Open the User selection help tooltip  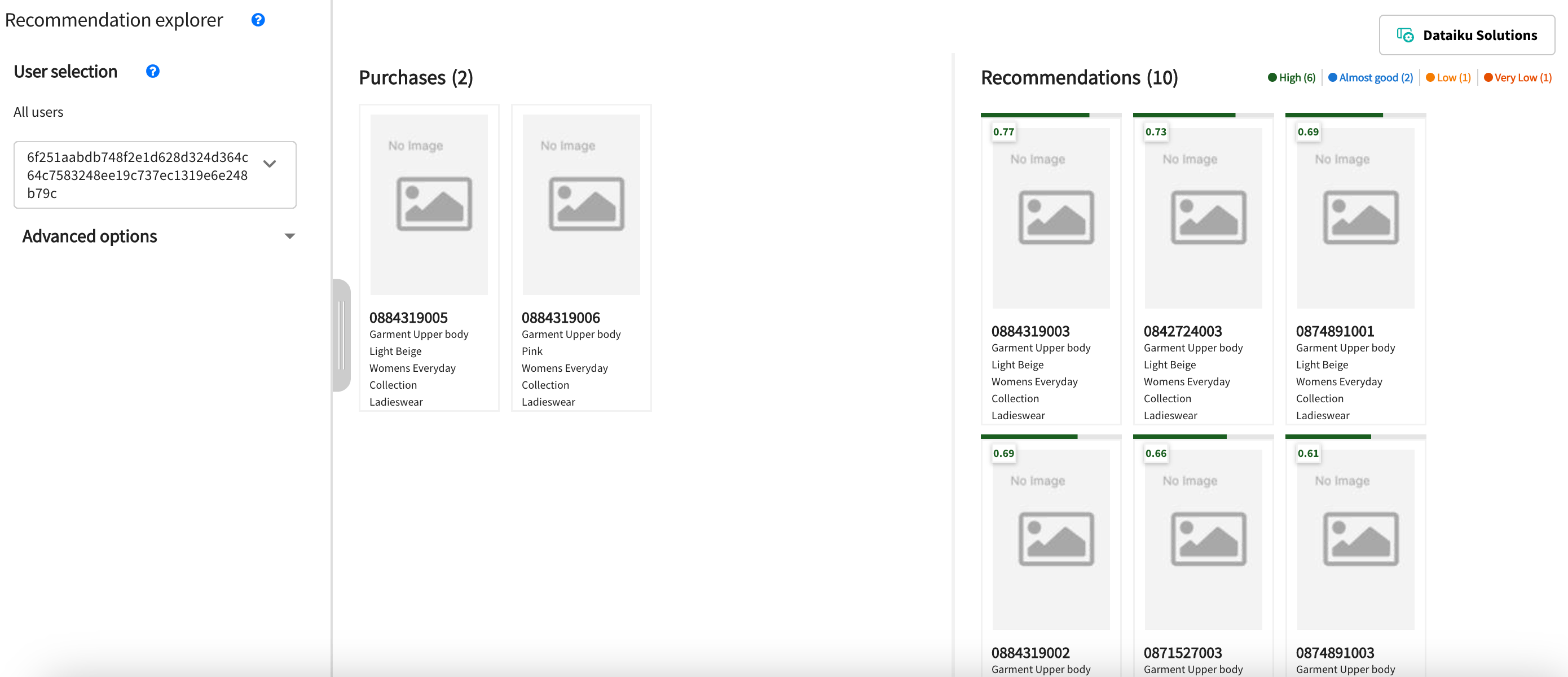tap(153, 71)
